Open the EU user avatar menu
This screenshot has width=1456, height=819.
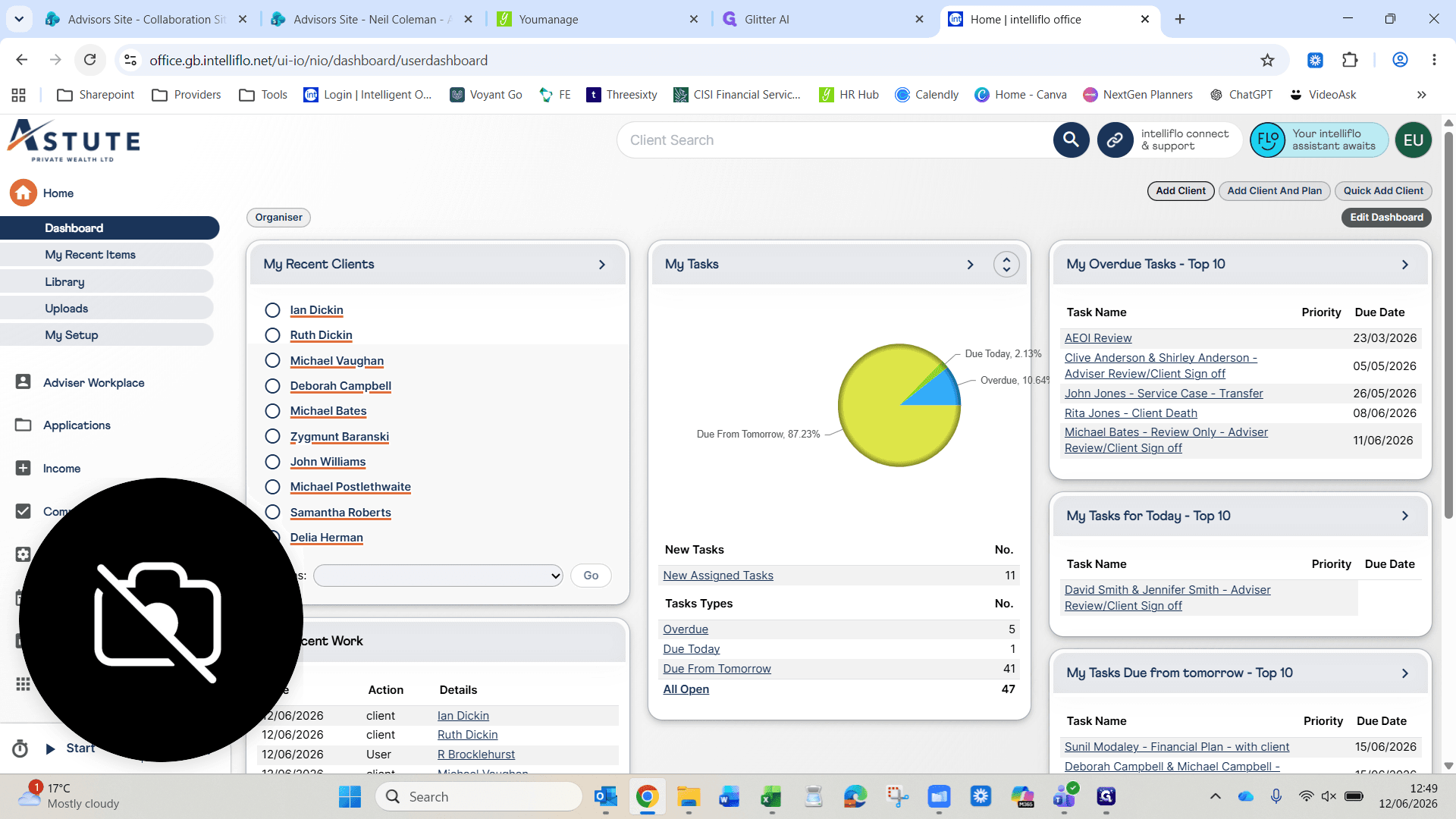[1413, 140]
